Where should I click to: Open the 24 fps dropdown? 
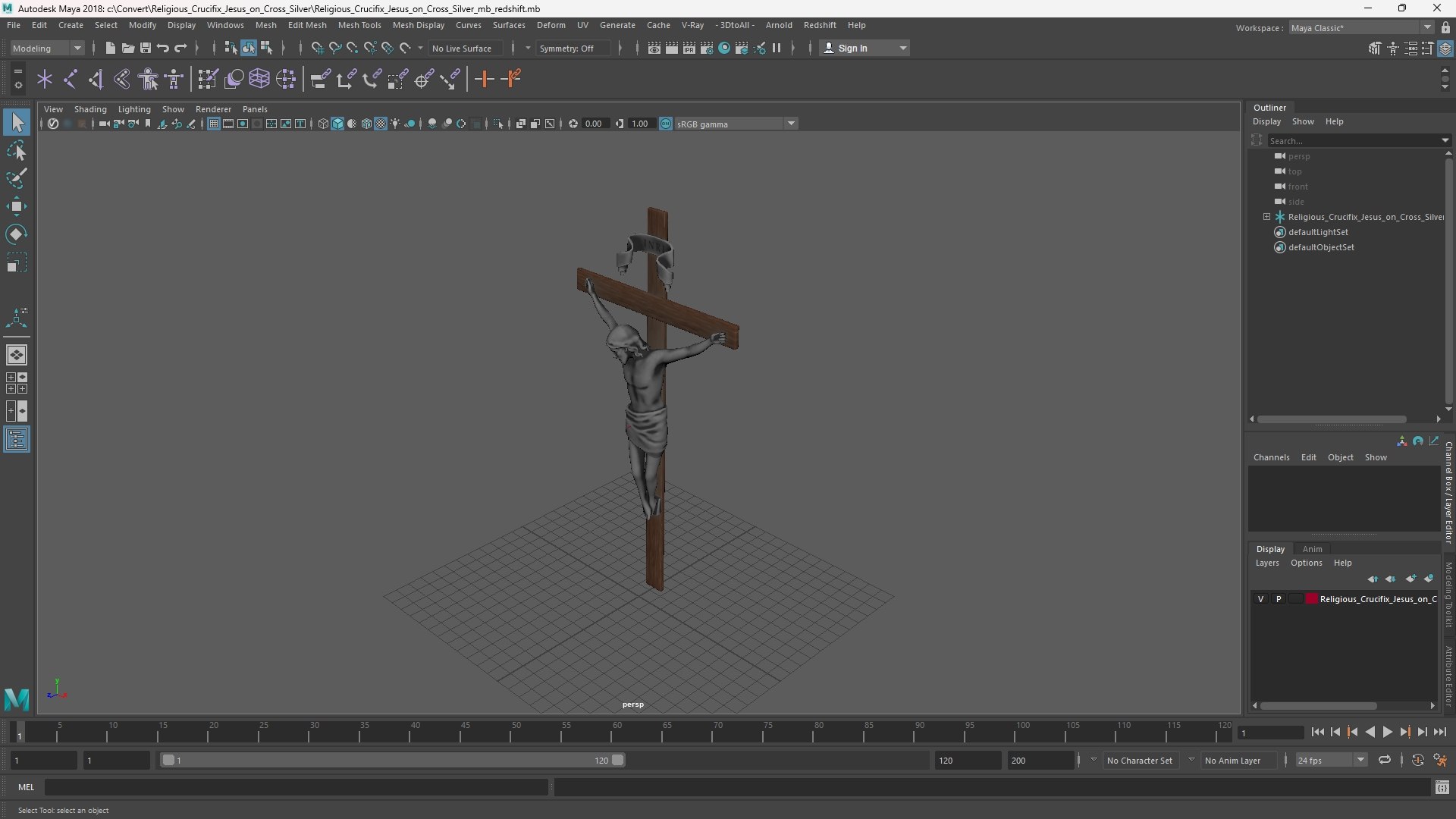click(x=1331, y=760)
